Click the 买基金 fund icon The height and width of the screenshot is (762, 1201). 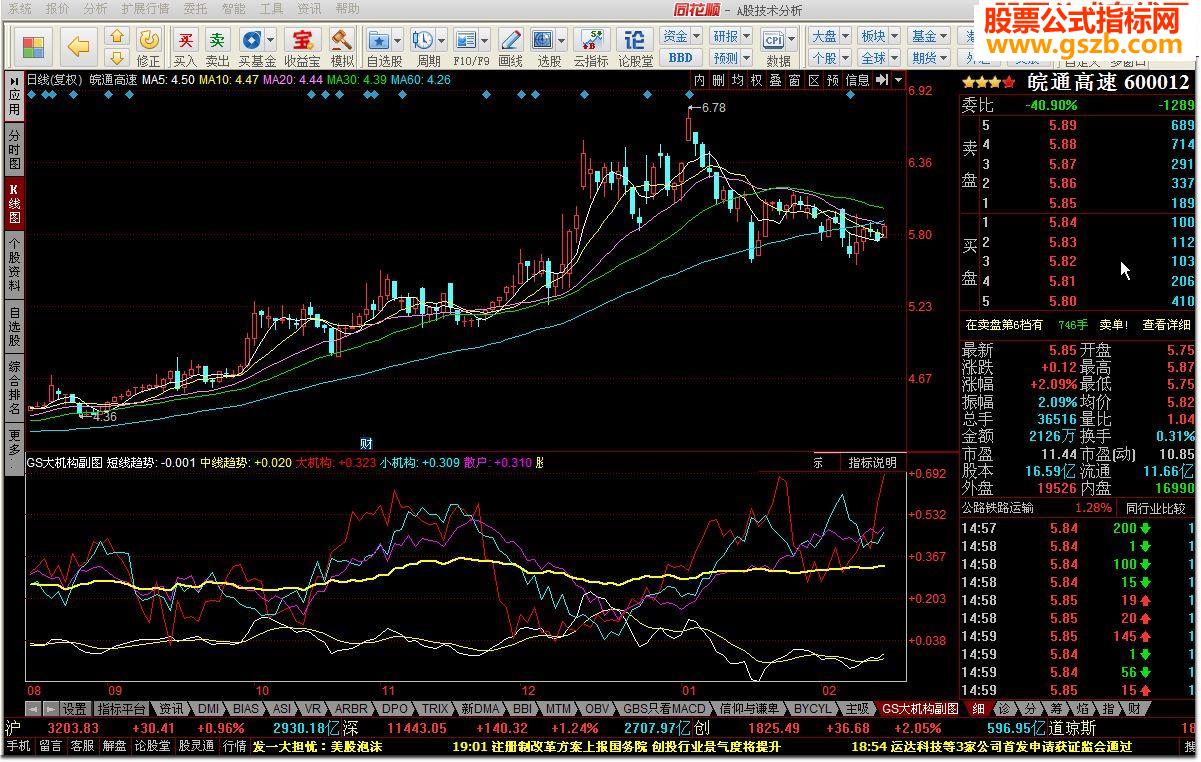coord(250,41)
